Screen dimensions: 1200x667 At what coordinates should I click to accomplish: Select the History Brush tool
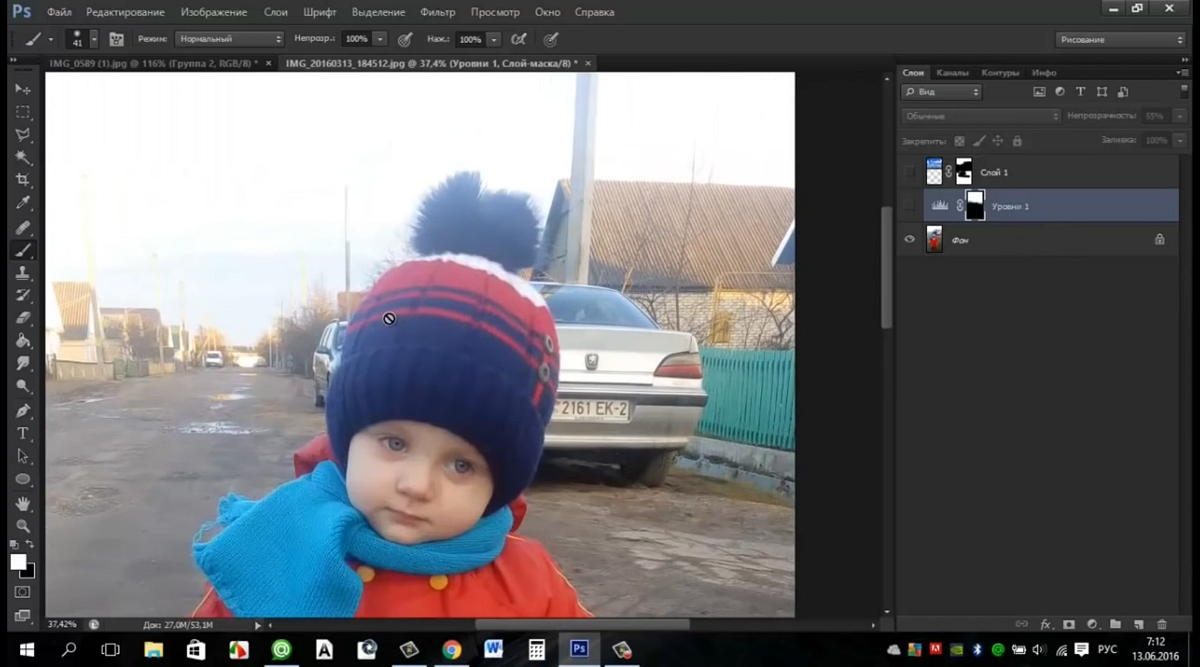click(22, 296)
